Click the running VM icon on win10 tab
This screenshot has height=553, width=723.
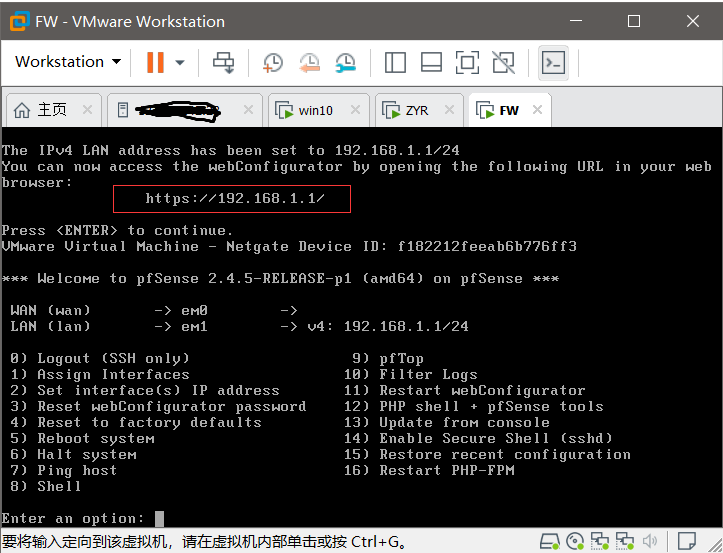[x=284, y=111]
